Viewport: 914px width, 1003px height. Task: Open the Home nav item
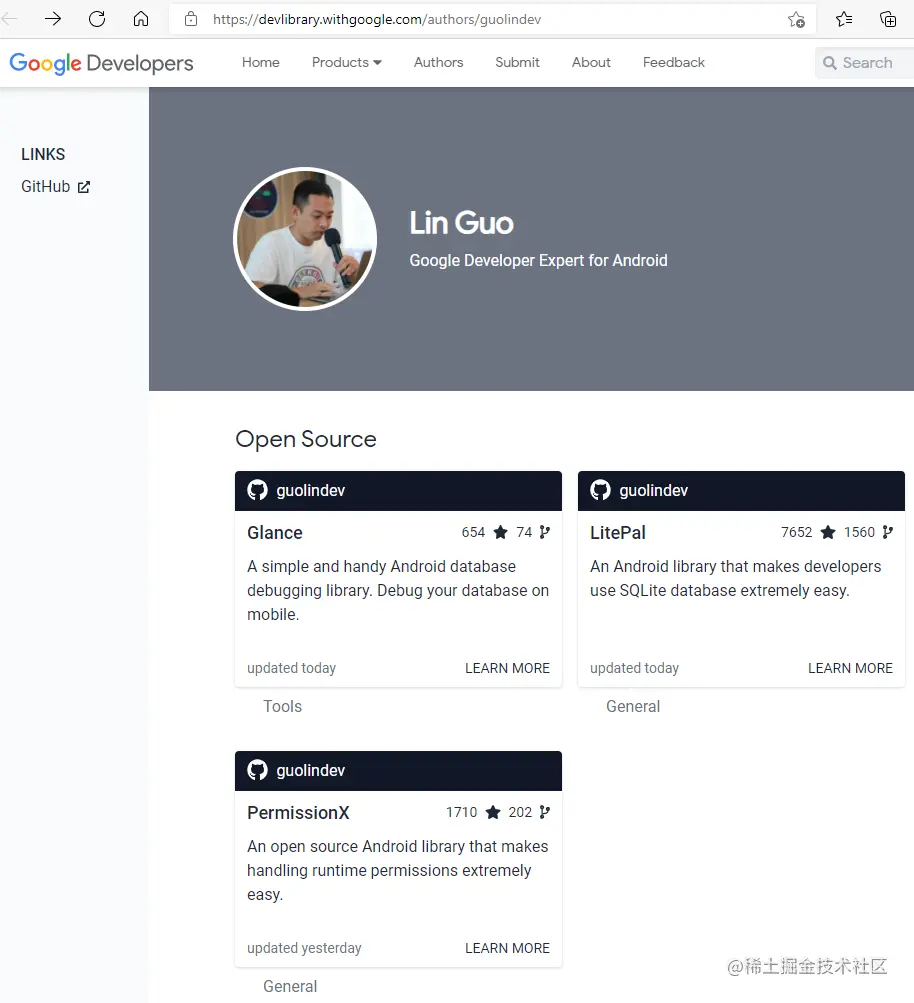pyautogui.click(x=260, y=62)
